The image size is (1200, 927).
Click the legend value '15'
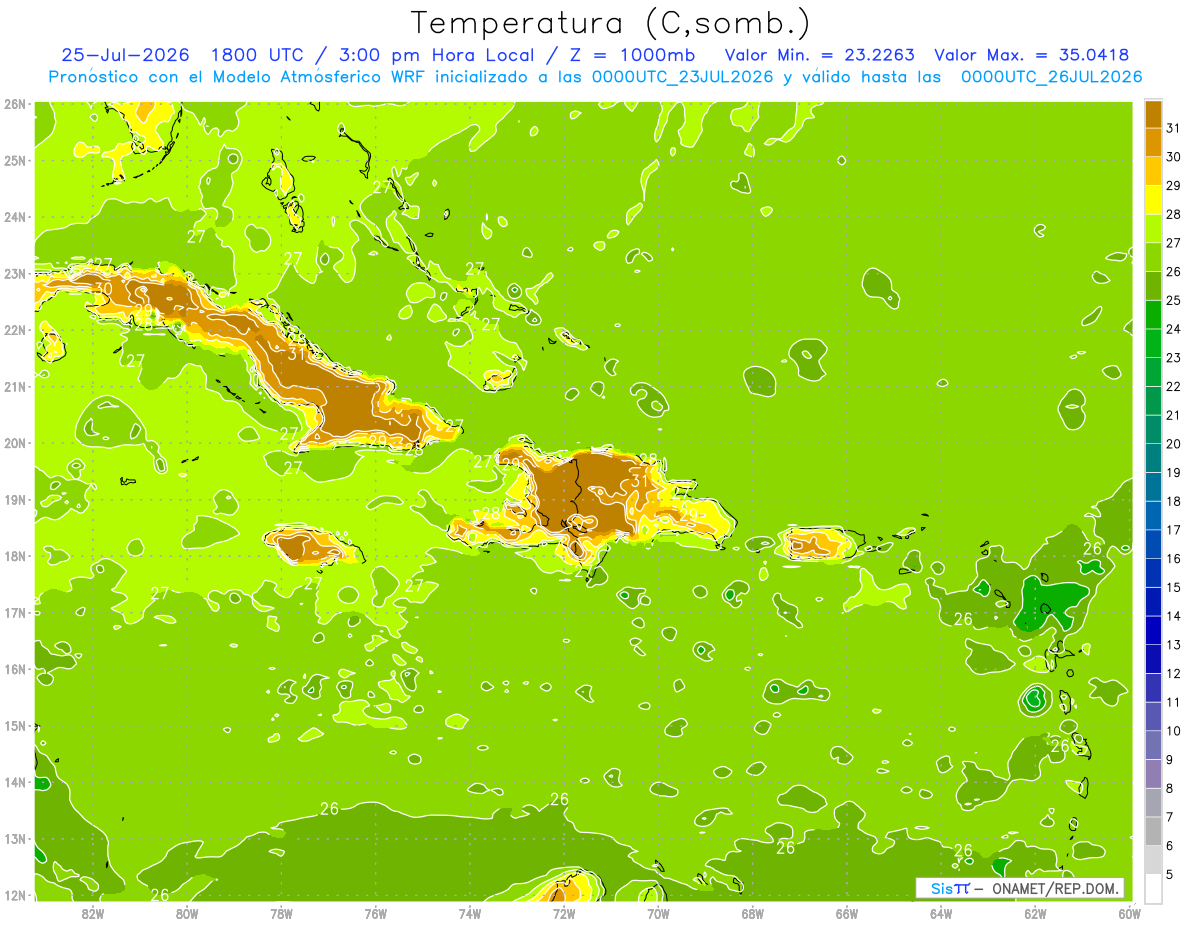1173,587
